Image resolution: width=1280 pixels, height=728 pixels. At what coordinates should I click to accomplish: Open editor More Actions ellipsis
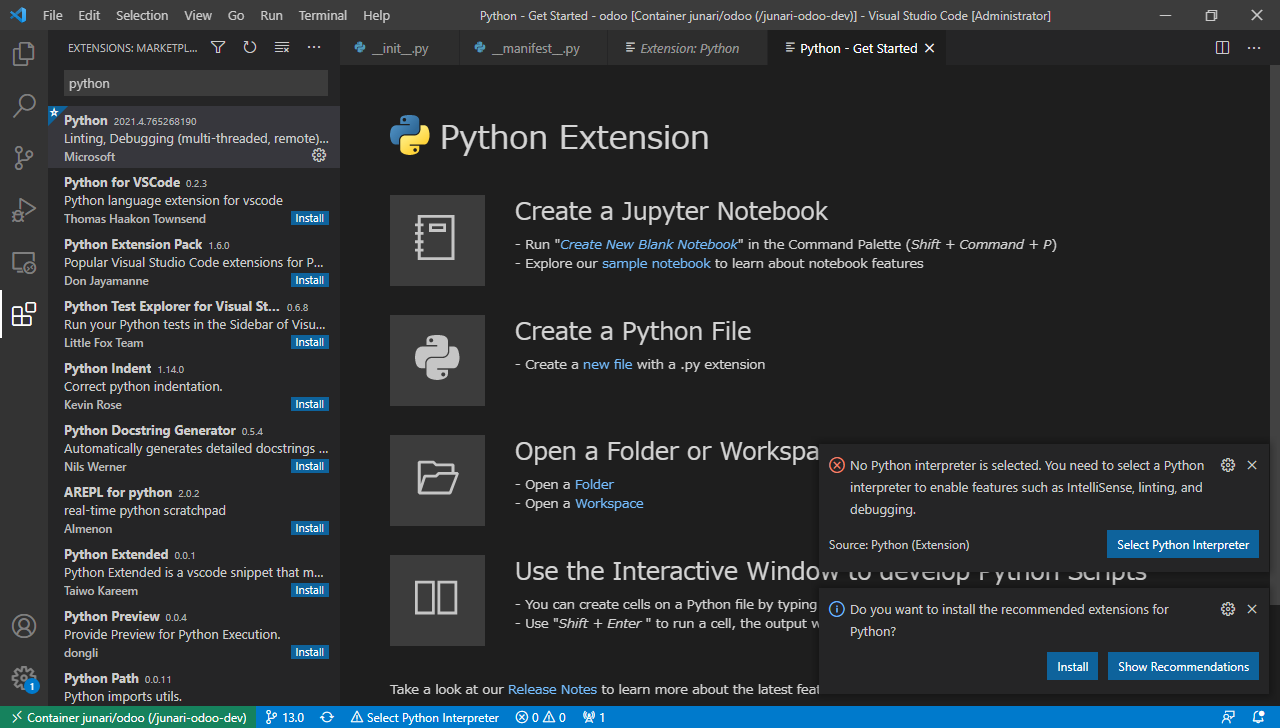(x=1254, y=47)
